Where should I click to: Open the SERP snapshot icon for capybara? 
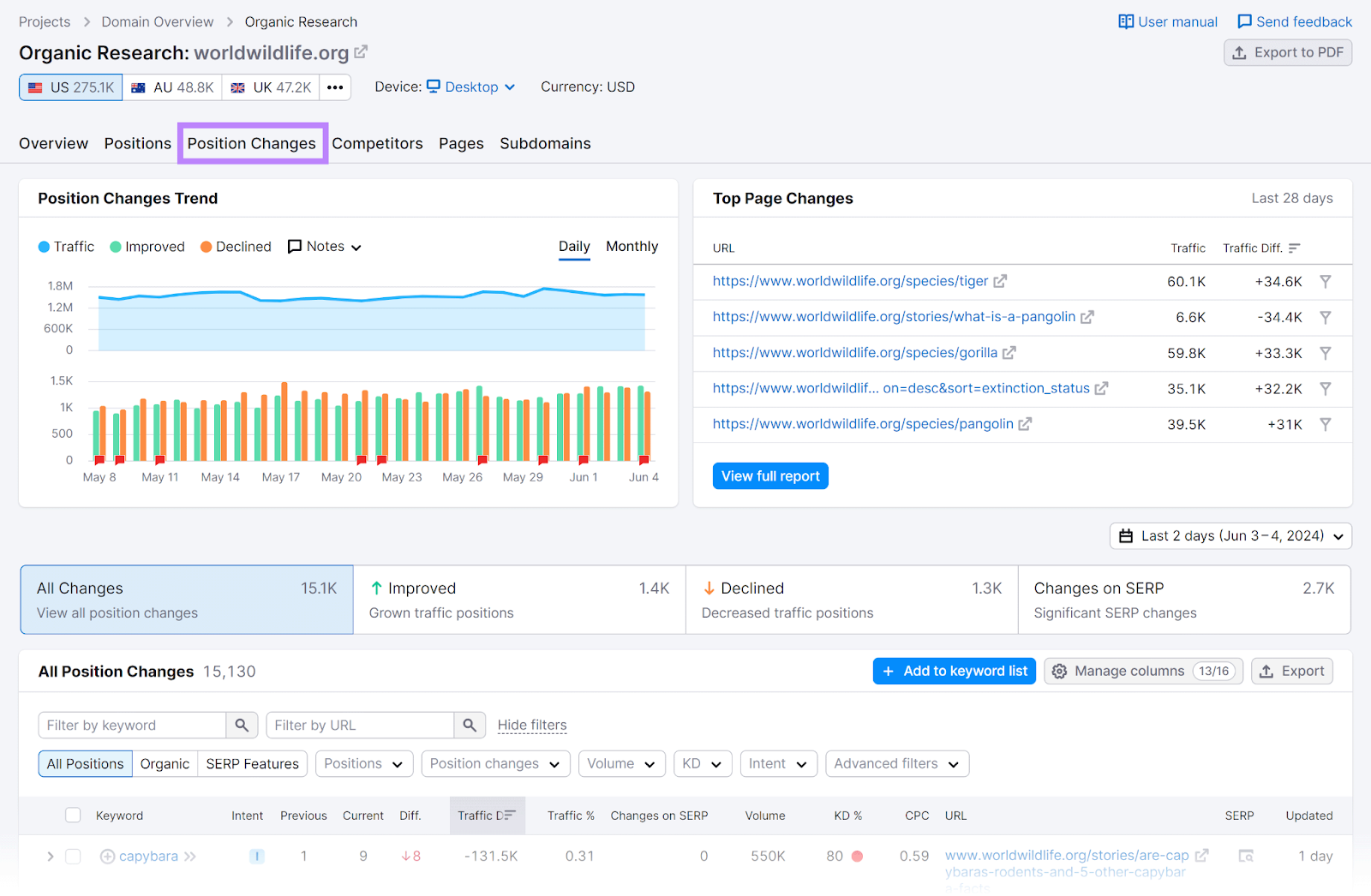click(1246, 856)
